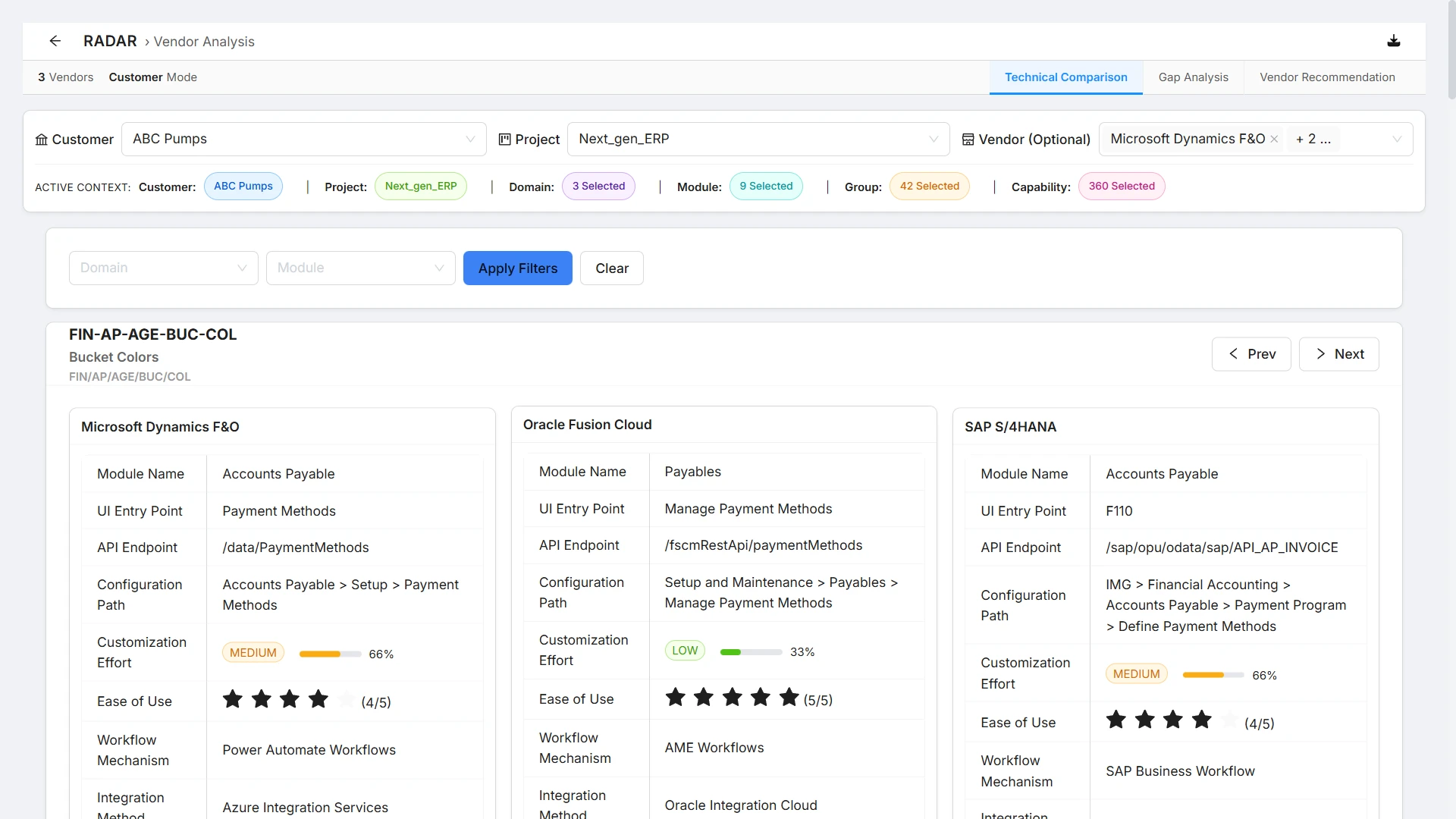This screenshot has width=1456, height=819.
Task: Remove the Microsoft Dynamics F&O vendor tag
Action: (x=1274, y=139)
